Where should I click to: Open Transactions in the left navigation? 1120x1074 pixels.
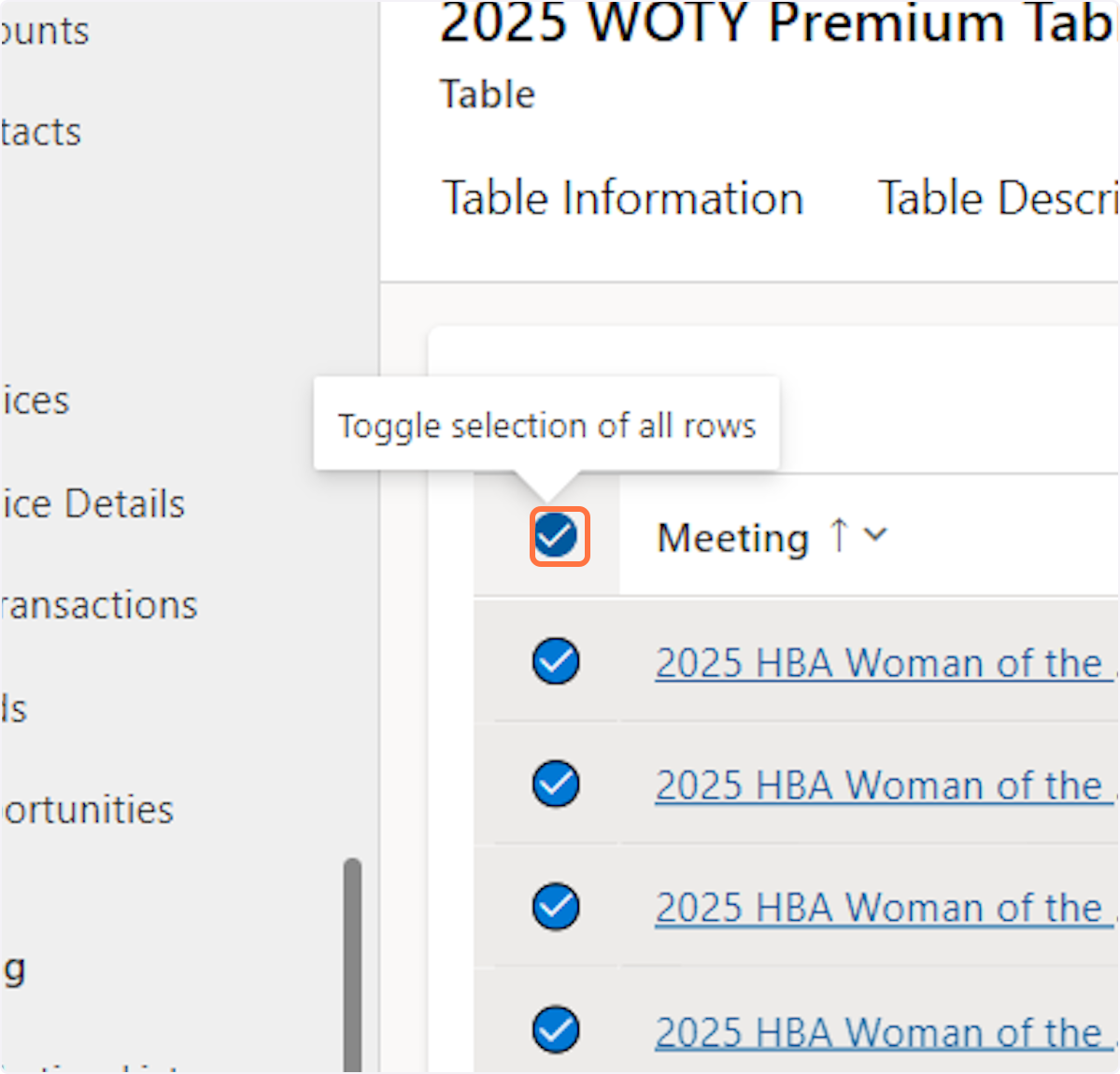pos(99,605)
